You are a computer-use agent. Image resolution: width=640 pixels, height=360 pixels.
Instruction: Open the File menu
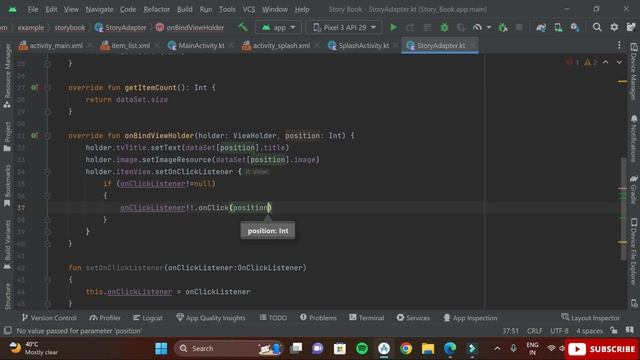[x=33, y=9]
